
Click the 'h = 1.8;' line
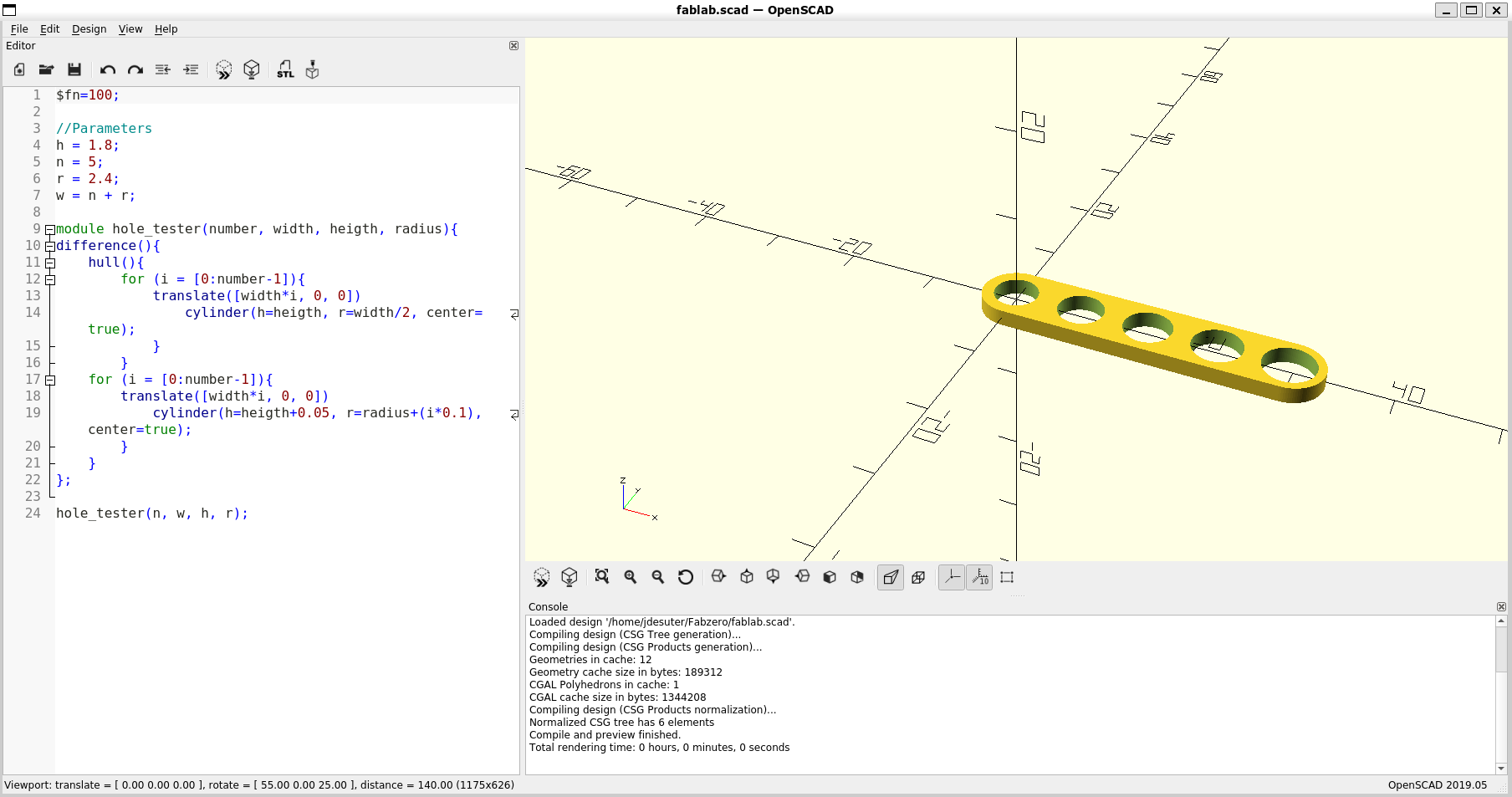coord(88,146)
